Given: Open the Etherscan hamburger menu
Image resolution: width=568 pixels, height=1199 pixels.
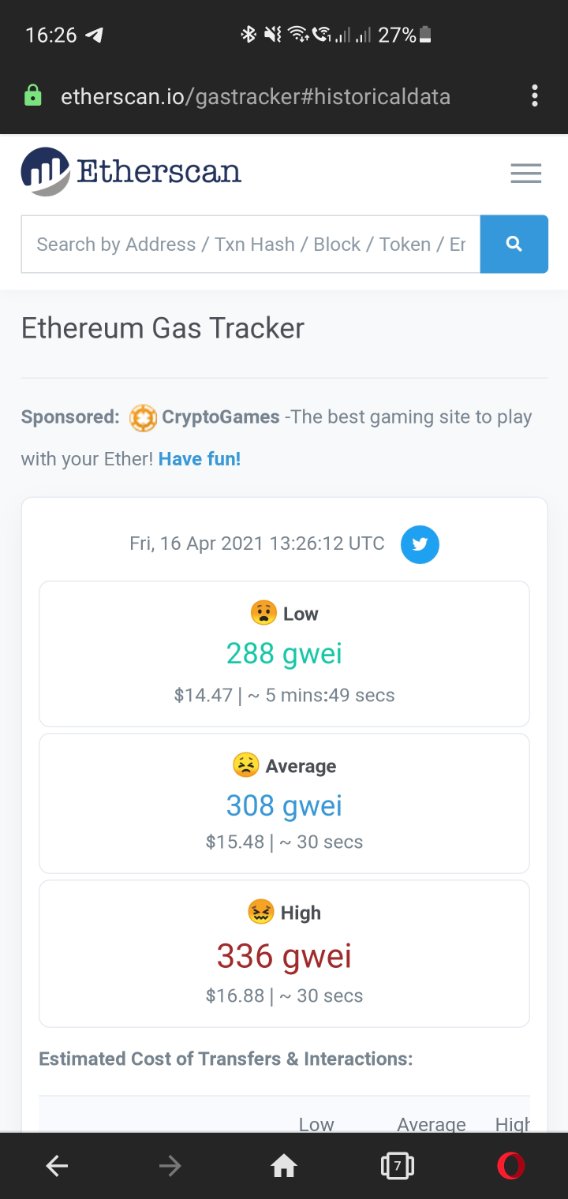Looking at the screenshot, I should 525,173.
